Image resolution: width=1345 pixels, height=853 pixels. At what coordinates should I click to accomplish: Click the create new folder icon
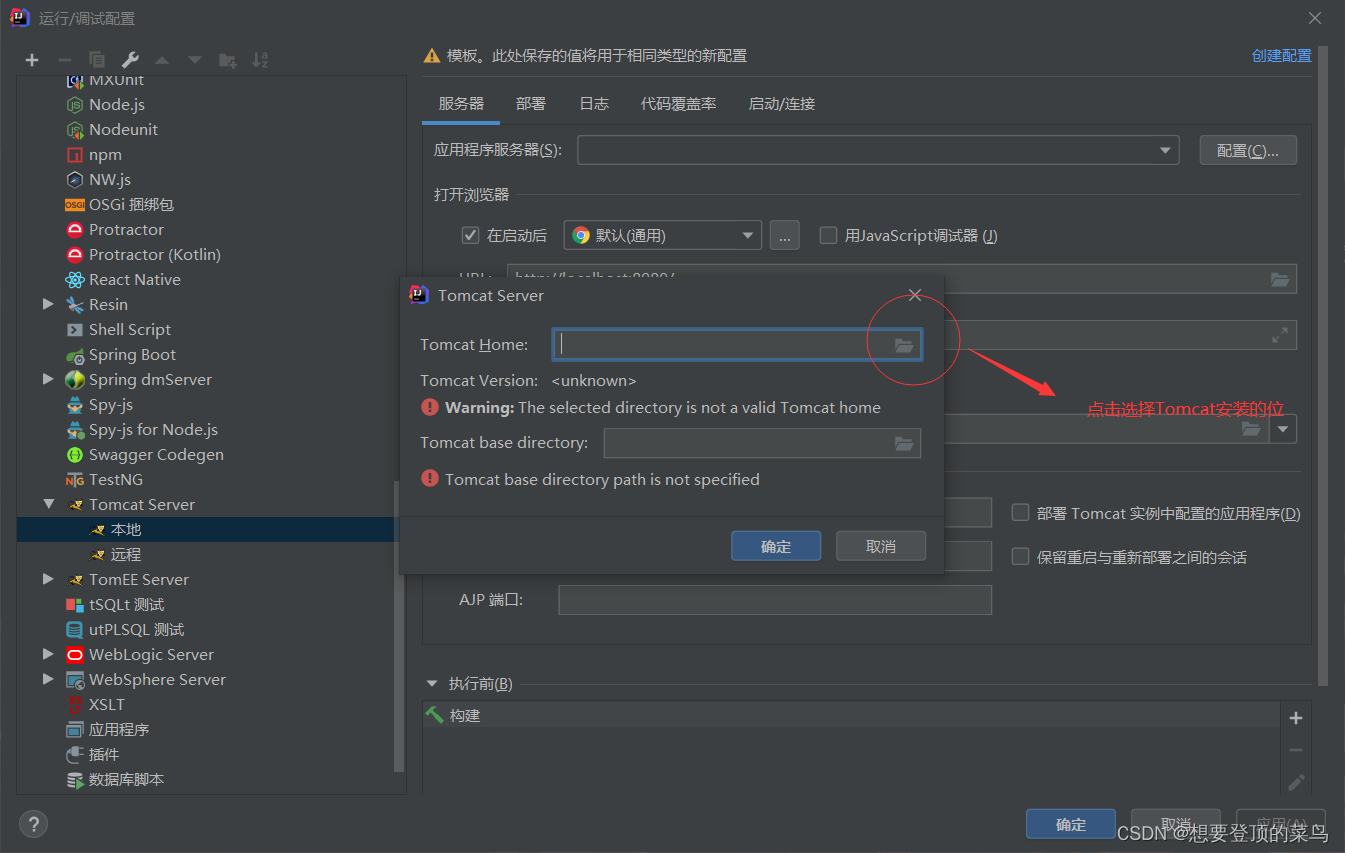click(228, 60)
